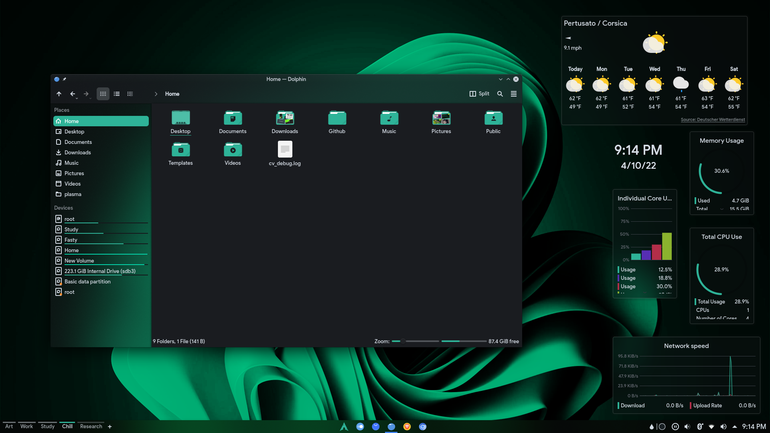Image resolution: width=770 pixels, height=433 pixels.
Task: Select the Documents folder icon
Action: pyautogui.click(x=232, y=122)
